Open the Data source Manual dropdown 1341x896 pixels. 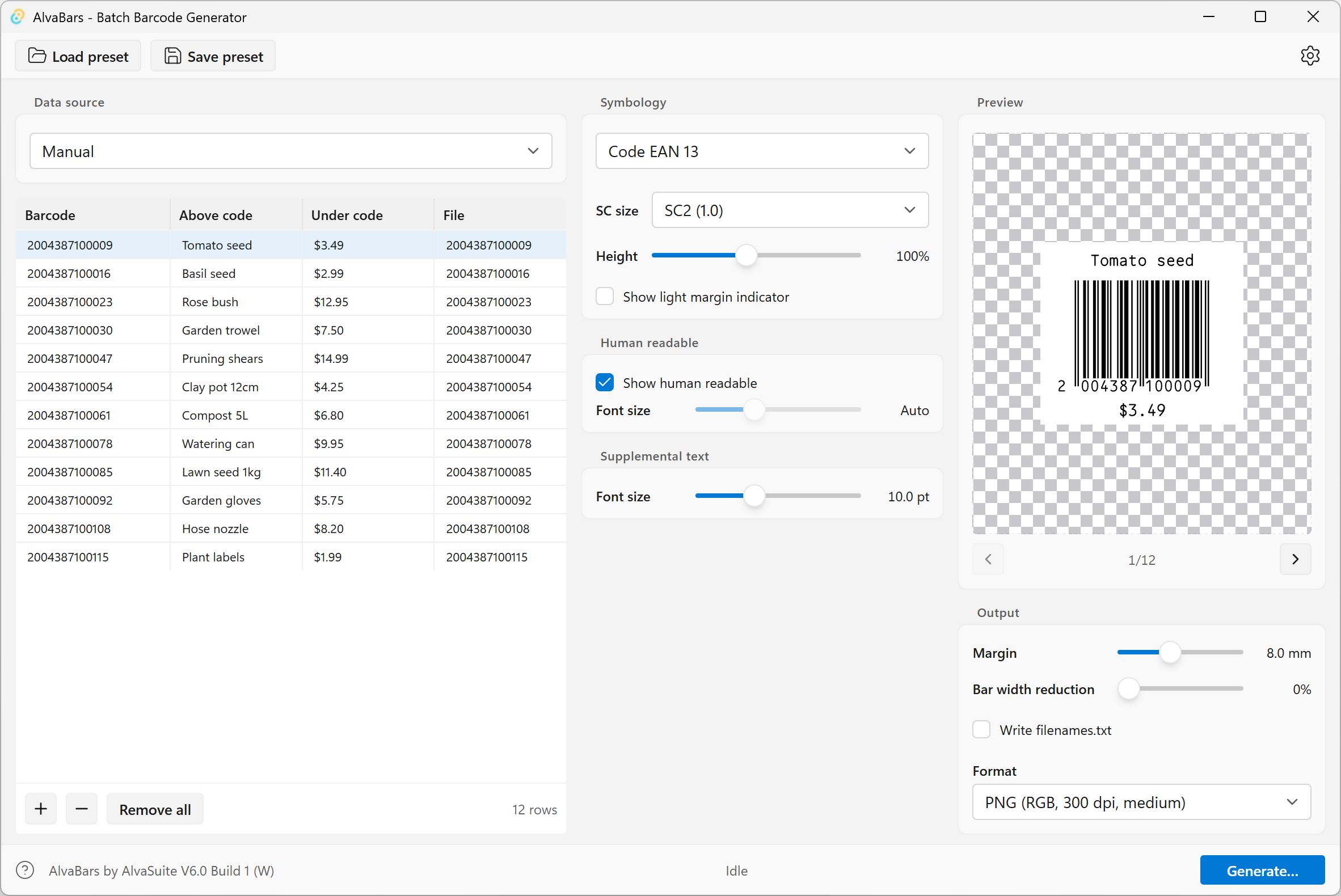[x=291, y=151]
